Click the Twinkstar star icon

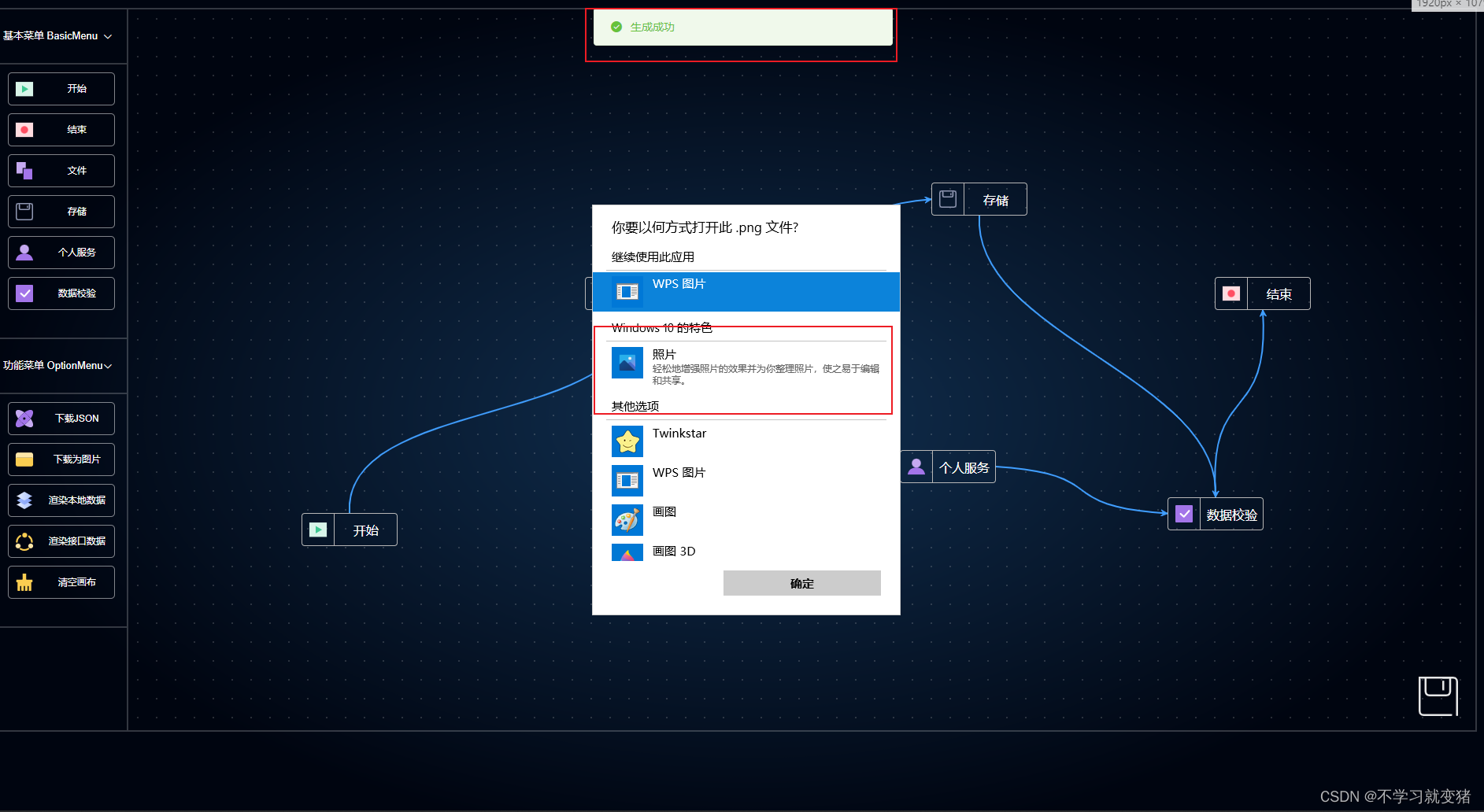coord(627,441)
